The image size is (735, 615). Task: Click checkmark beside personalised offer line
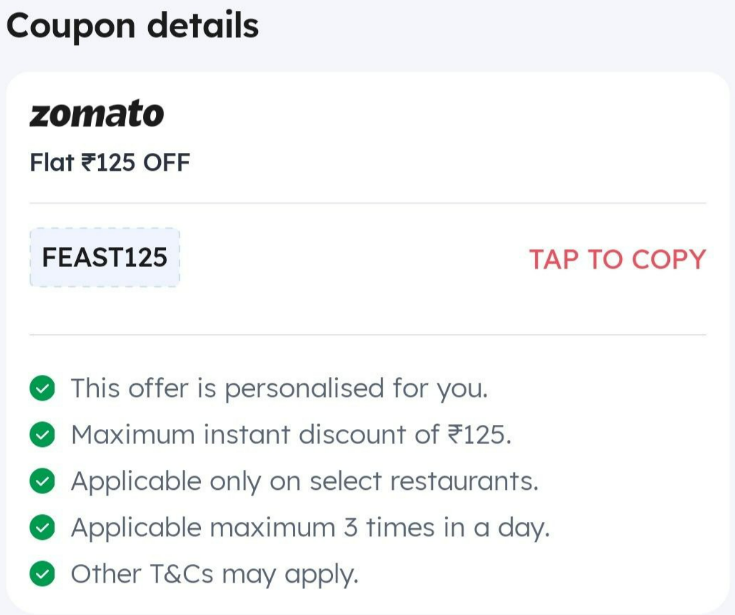coord(42,389)
